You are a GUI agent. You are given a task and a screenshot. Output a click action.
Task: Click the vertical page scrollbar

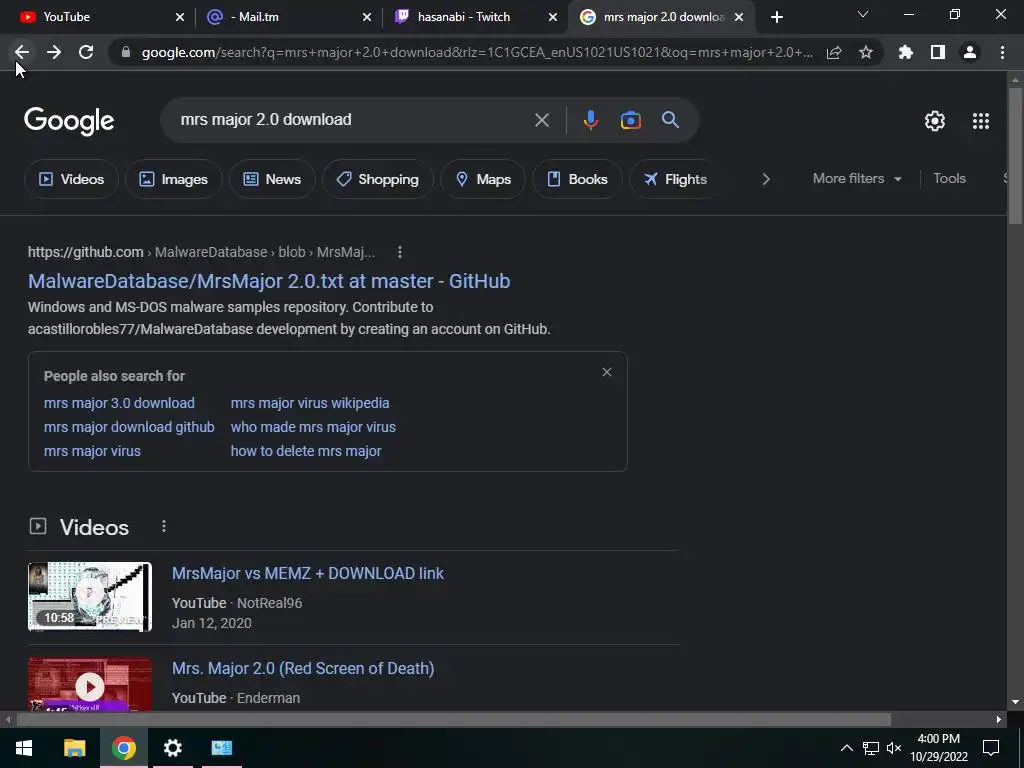(x=1016, y=157)
